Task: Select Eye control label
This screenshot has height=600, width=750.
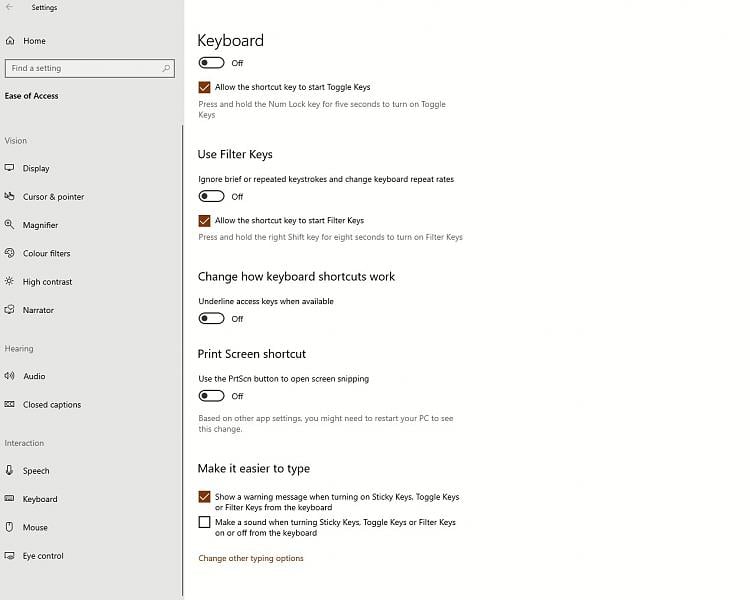Action: [43, 556]
